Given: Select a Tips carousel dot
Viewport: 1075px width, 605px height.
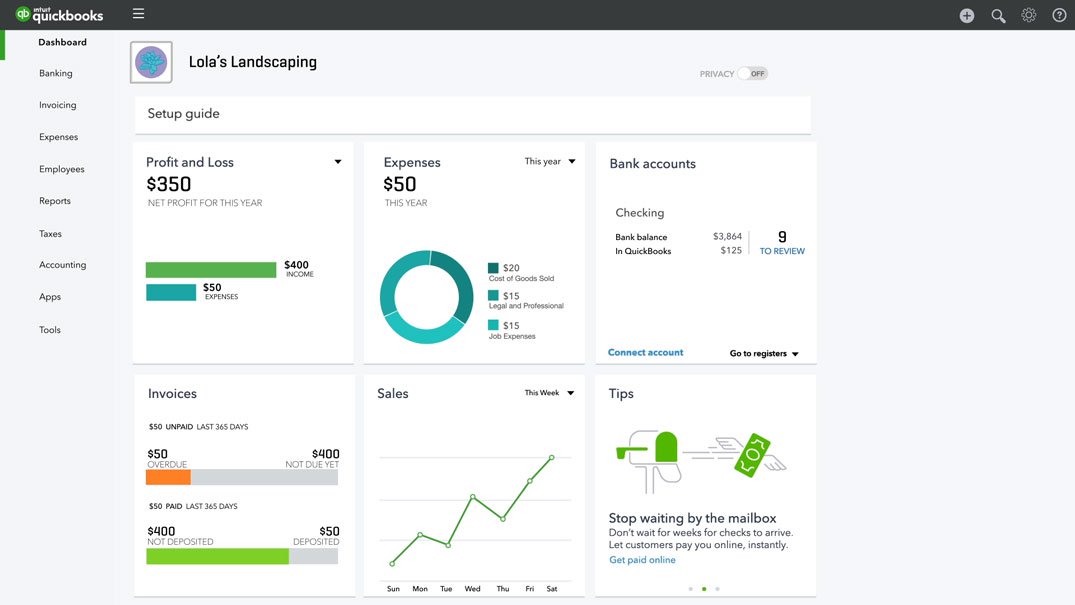Looking at the screenshot, I should [703, 587].
